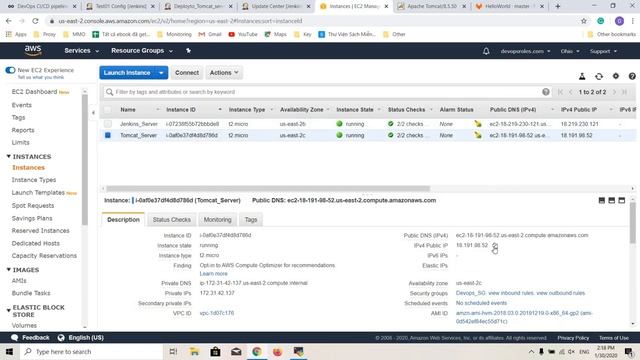Open Chrome from the Windows taskbar
This screenshot has height=360, width=640.
click(257, 351)
